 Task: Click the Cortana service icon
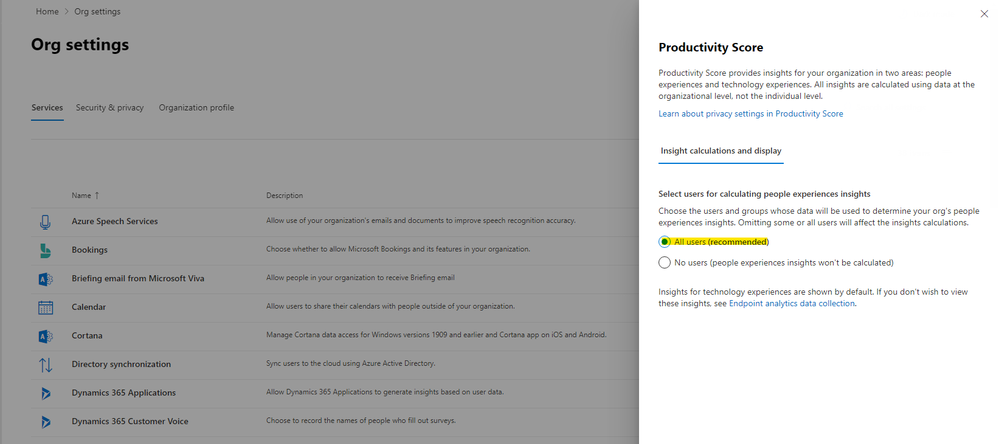[x=45, y=336]
